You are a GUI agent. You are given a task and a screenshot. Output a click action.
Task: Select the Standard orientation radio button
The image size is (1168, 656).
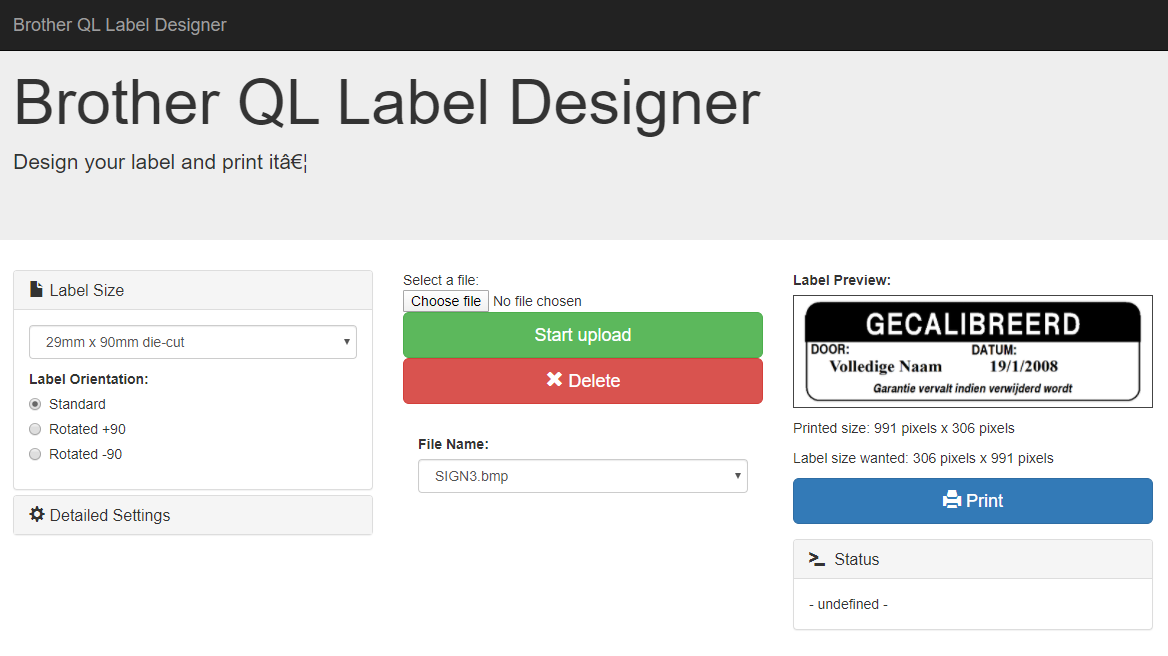(x=35, y=404)
